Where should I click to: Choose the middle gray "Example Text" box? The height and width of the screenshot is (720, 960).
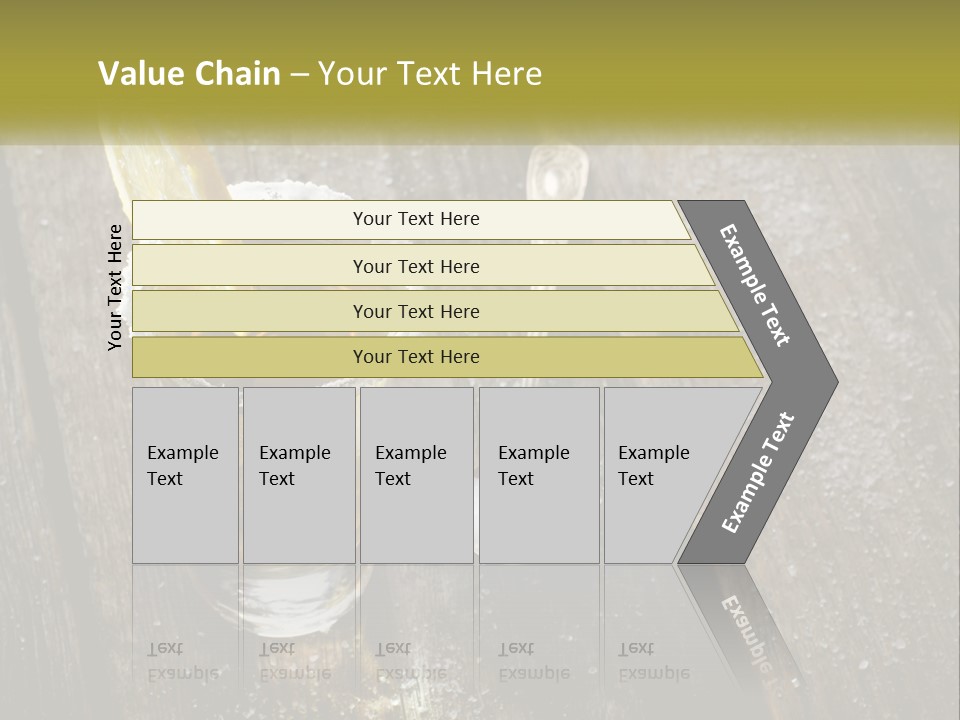(416, 475)
